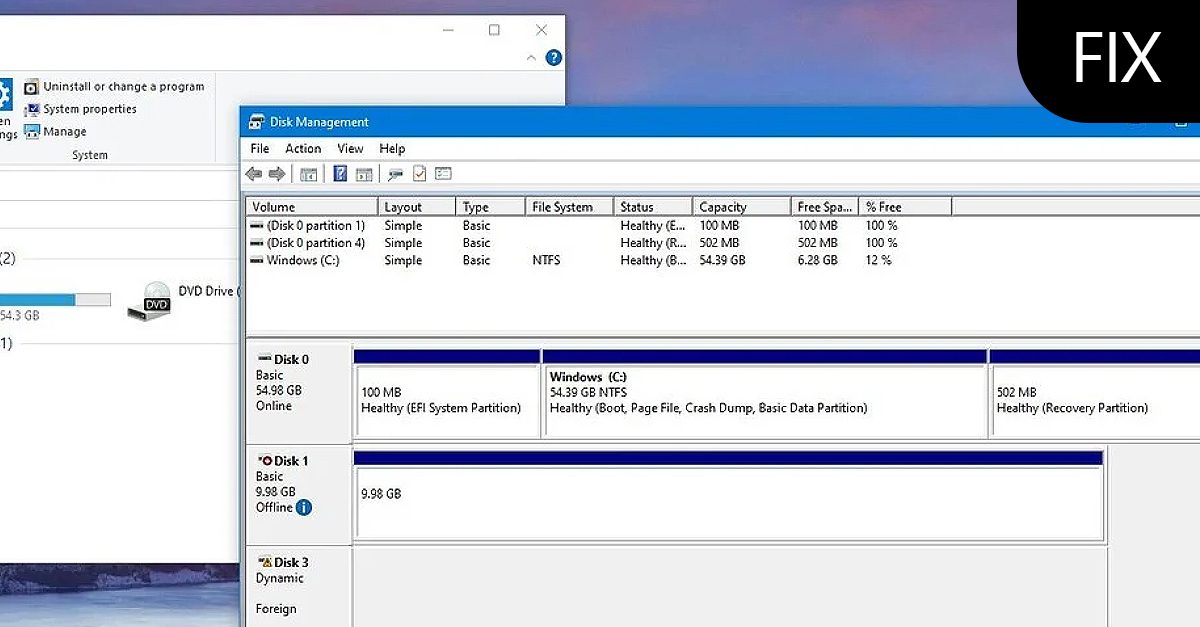Select the Windows (C:) partition block
1200x627 pixels.
coord(765,397)
